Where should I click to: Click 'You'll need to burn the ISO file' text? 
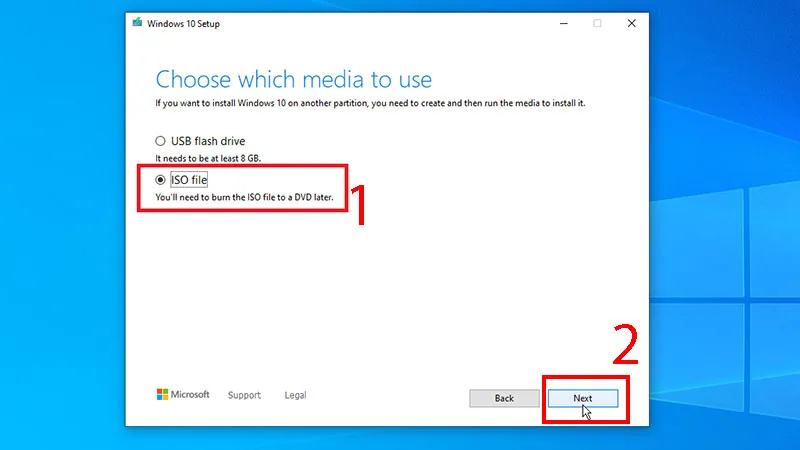point(244,197)
